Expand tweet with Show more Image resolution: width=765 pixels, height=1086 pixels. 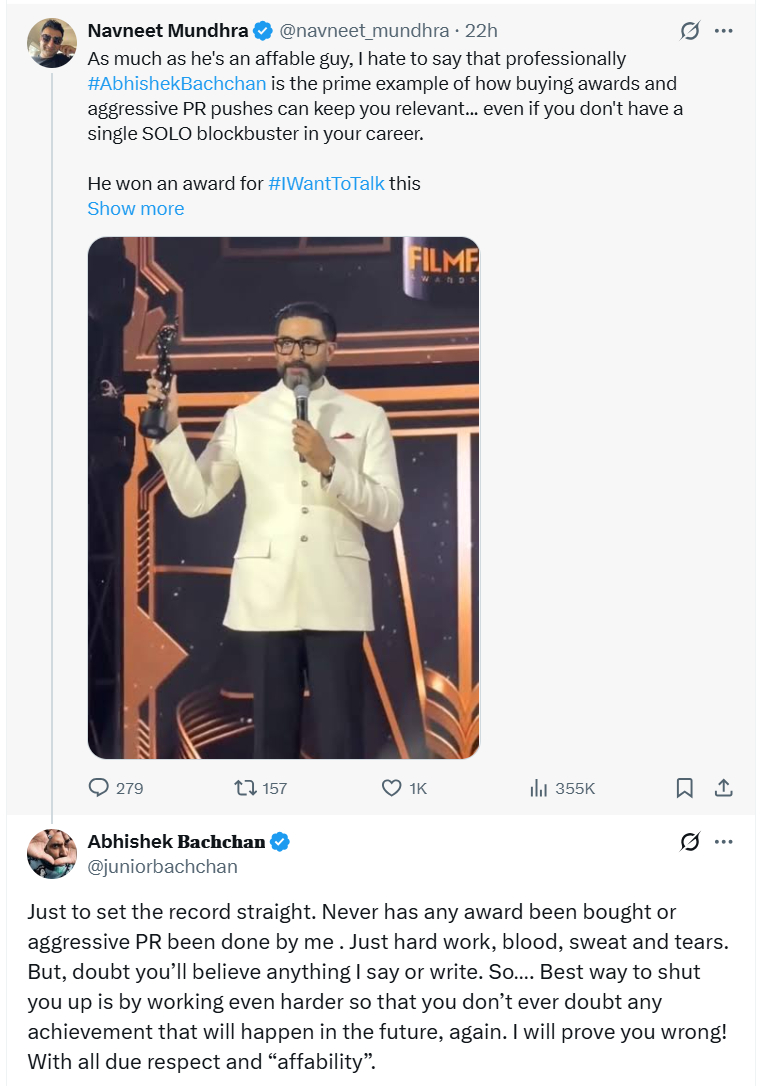(x=136, y=209)
